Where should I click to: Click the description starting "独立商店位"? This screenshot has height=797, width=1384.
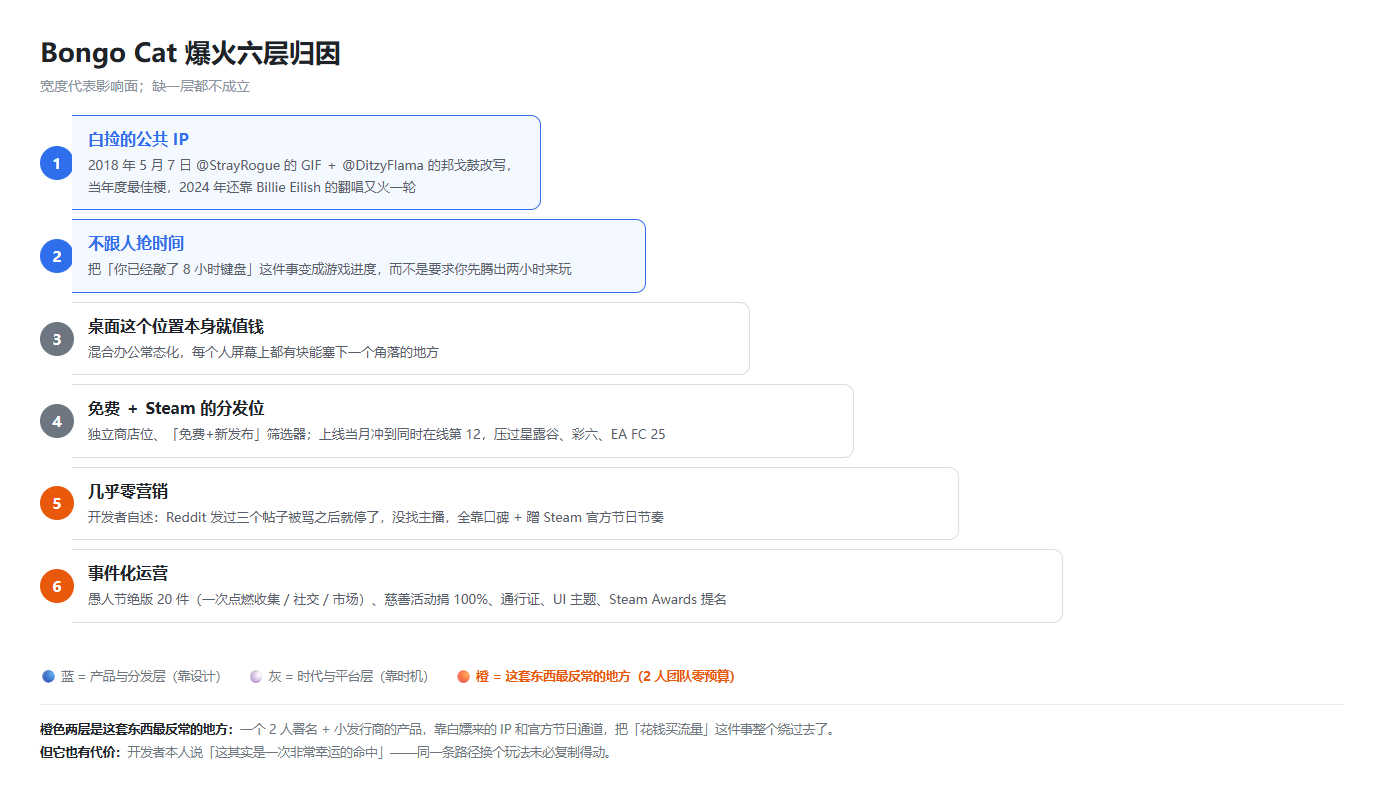[x=377, y=434]
